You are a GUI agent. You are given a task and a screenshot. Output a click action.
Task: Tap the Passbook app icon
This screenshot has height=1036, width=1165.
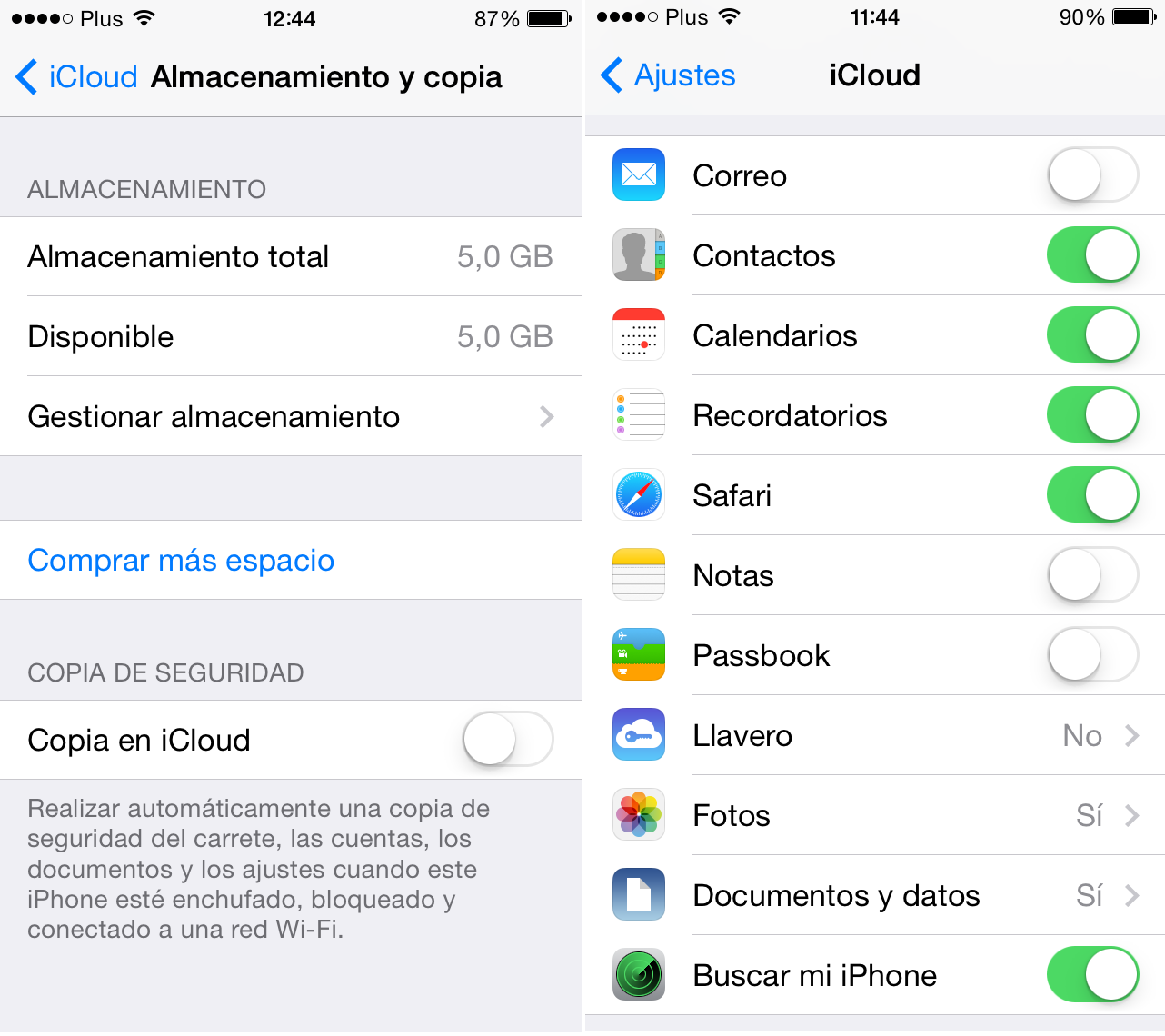click(x=639, y=654)
